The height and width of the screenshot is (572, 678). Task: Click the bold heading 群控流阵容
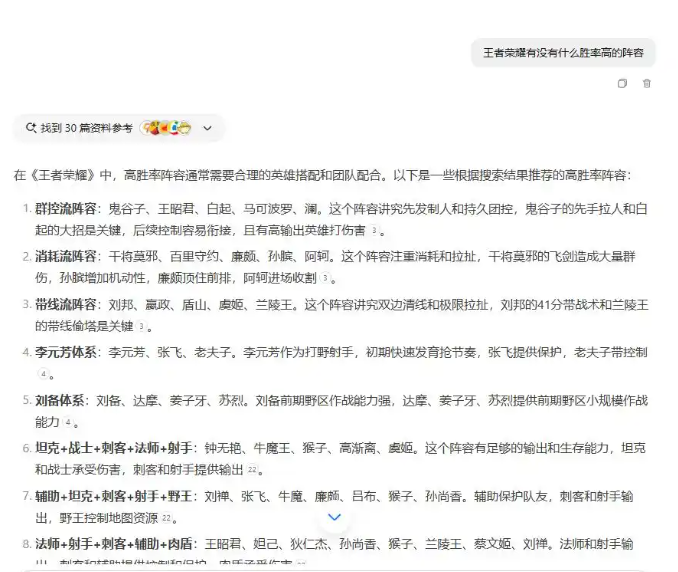(66, 209)
